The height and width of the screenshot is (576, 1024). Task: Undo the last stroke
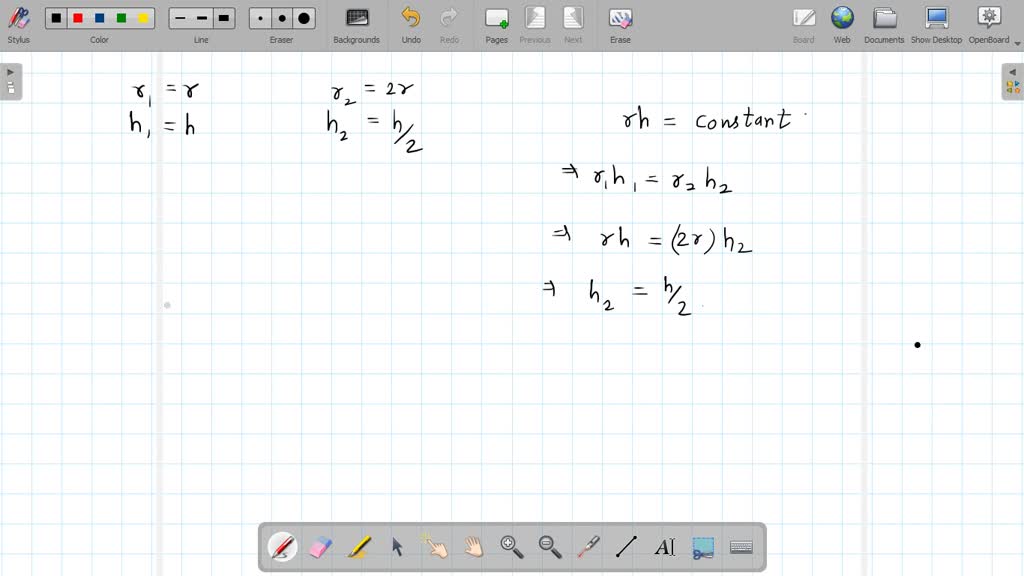[x=411, y=25]
